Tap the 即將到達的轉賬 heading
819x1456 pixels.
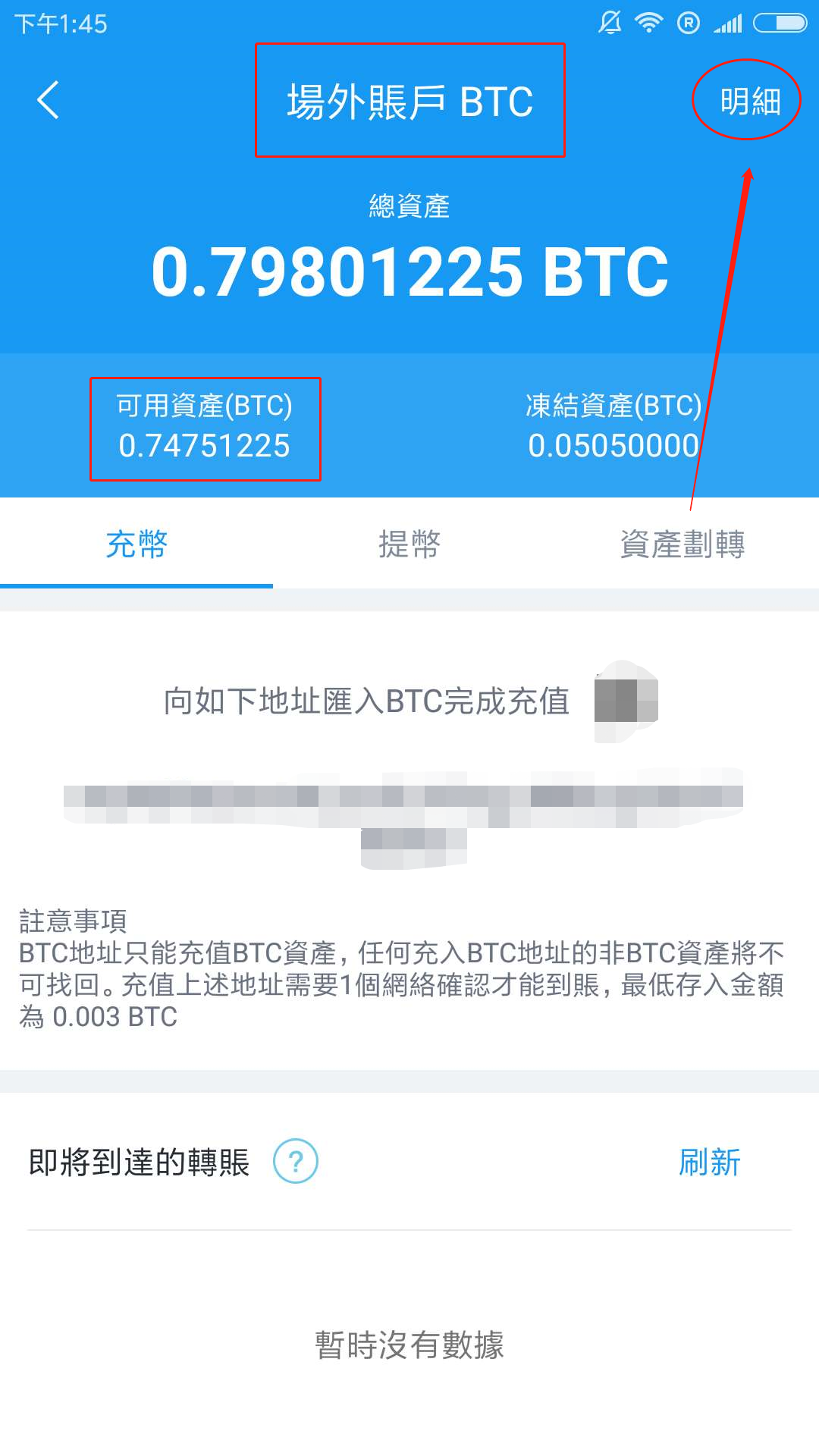pyautogui.click(x=139, y=1162)
